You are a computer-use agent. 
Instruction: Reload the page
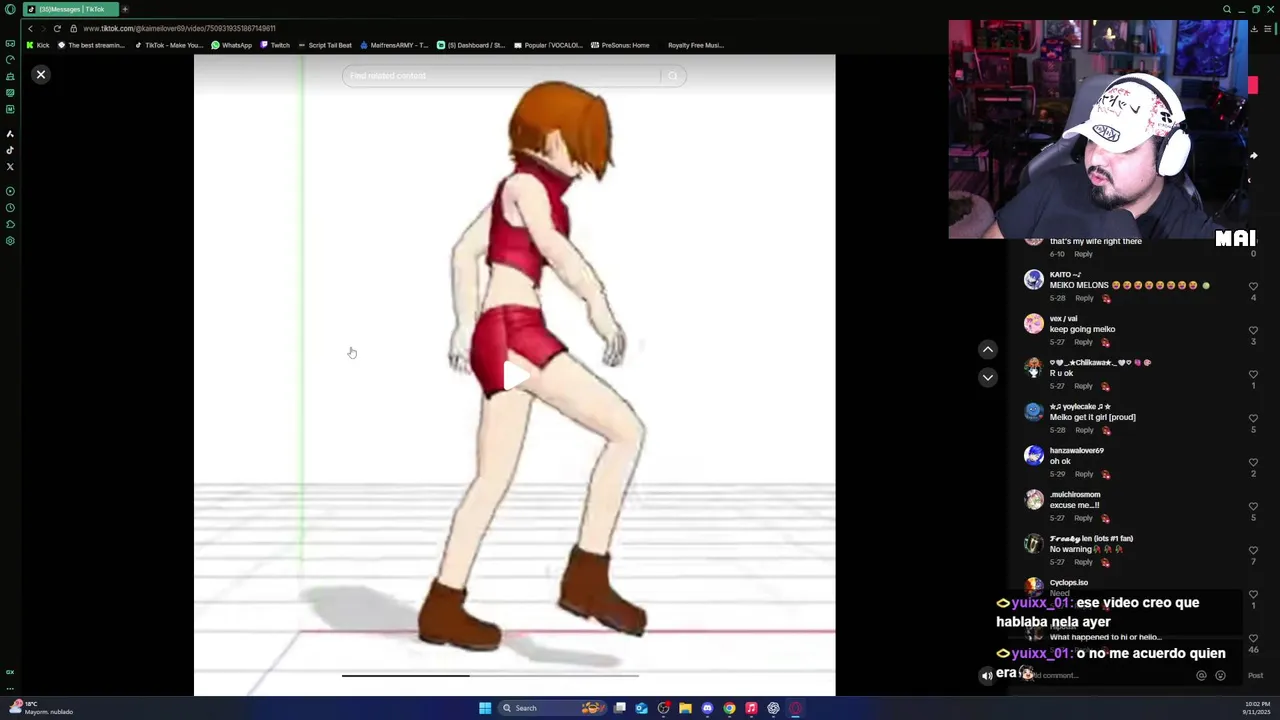[57, 28]
